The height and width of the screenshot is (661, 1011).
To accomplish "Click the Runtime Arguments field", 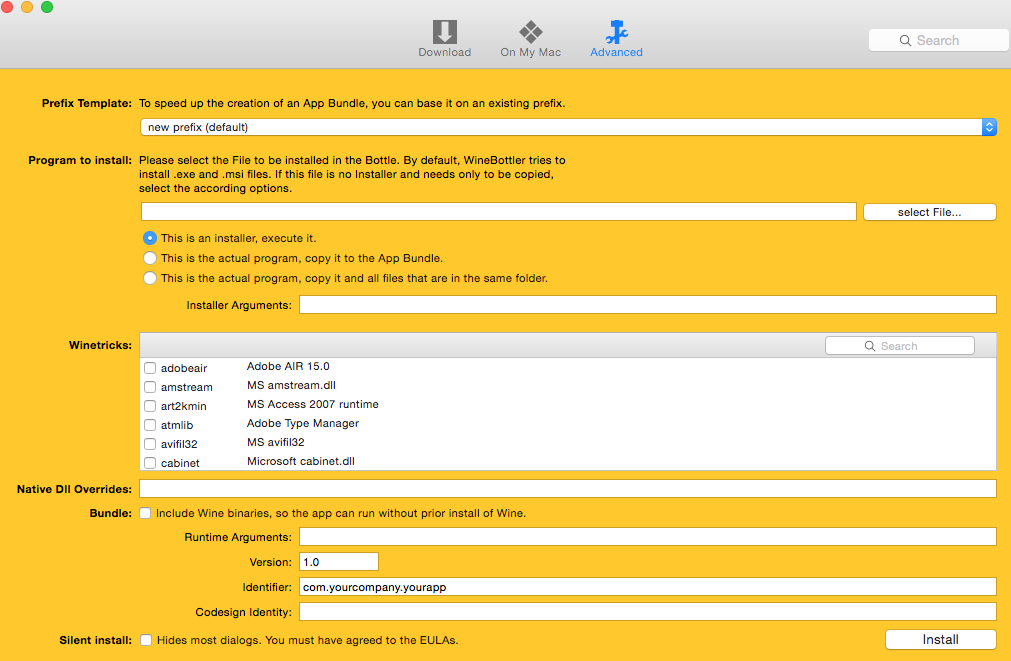I will (647, 537).
